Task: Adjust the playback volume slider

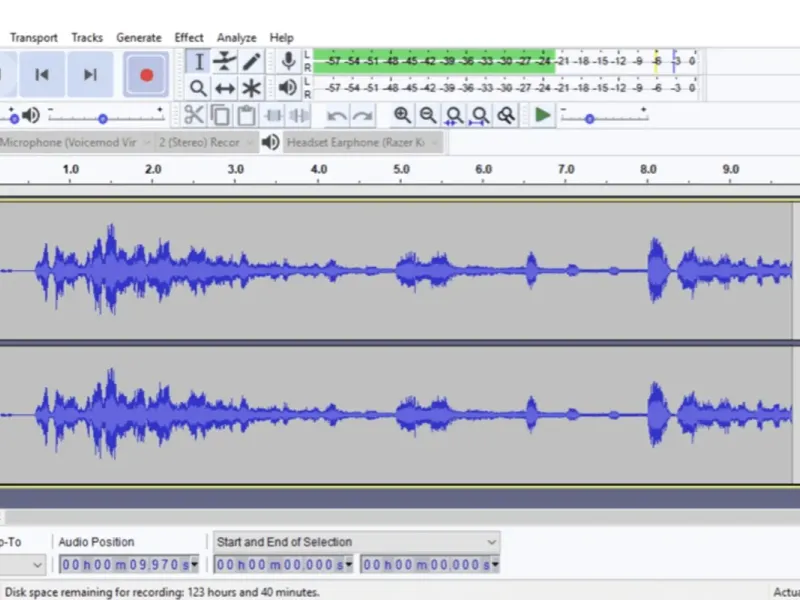Action: pos(106,118)
